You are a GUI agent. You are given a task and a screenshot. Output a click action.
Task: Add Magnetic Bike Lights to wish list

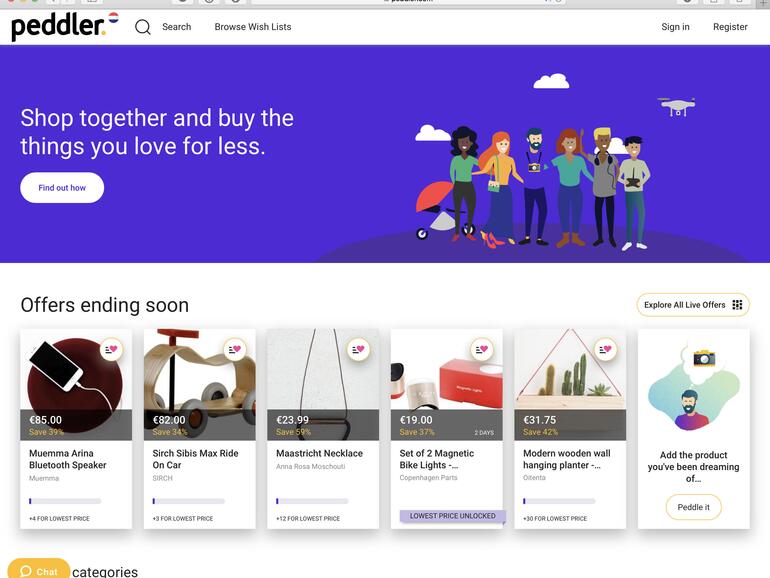(x=482, y=350)
